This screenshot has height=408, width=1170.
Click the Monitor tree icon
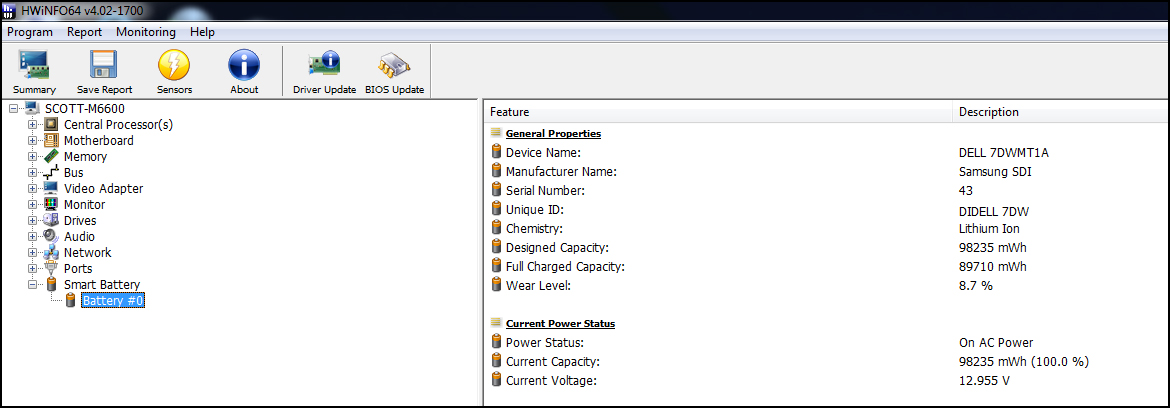tap(51, 204)
